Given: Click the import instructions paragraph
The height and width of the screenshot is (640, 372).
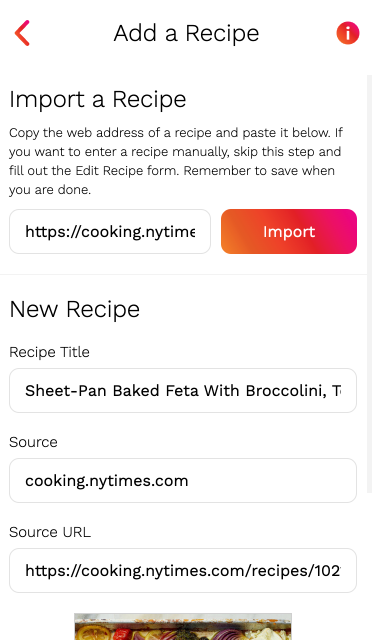Looking at the screenshot, I should point(176,161).
